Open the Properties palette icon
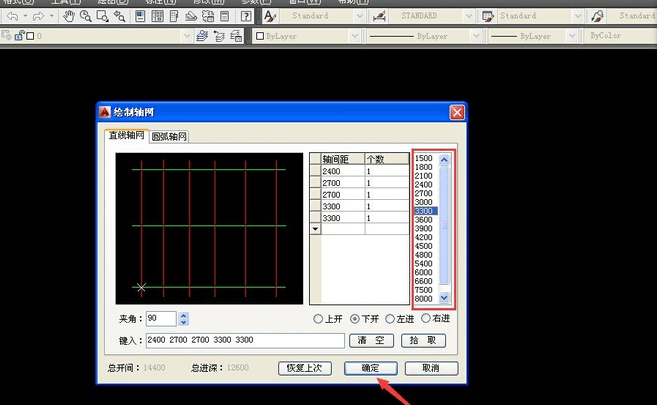The height and width of the screenshot is (405, 657). pos(141,17)
